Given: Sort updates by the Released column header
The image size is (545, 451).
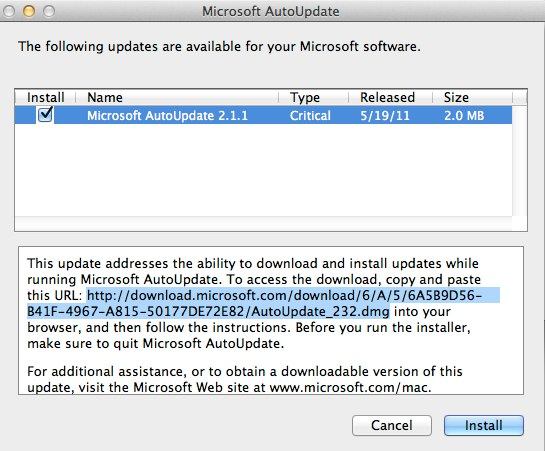Looking at the screenshot, I should click(x=390, y=97).
